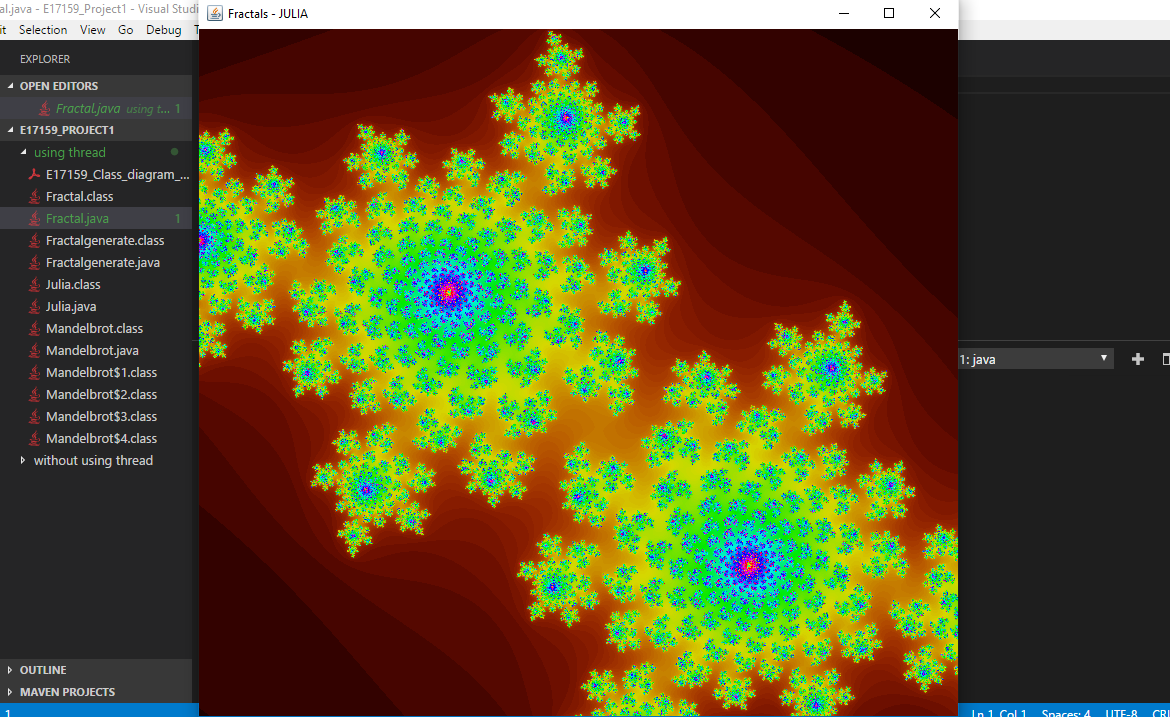Open the "1: java" terminal dropdown
Image resolution: width=1170 pixels, height=717 pixels.
point(1104,358)
